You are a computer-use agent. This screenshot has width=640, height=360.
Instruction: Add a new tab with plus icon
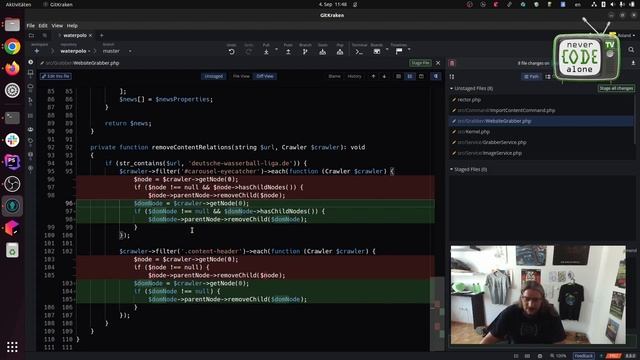[x=102, y=36]
